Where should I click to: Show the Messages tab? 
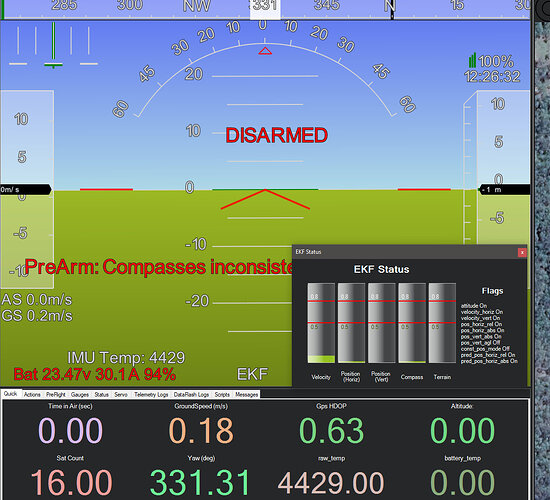tap(247, 395)
